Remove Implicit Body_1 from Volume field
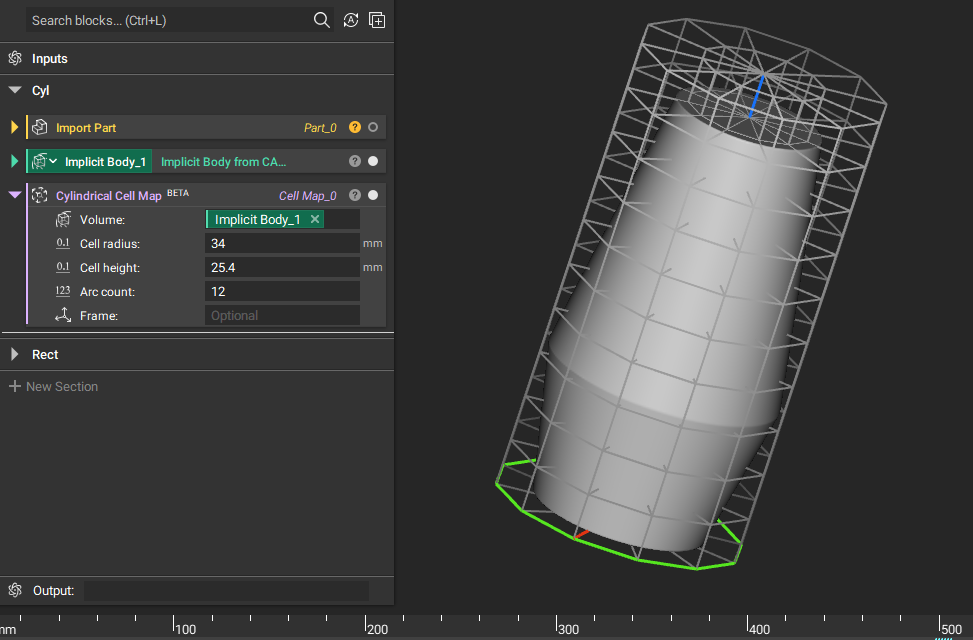The image size is (973, 640). click(315, 219)
